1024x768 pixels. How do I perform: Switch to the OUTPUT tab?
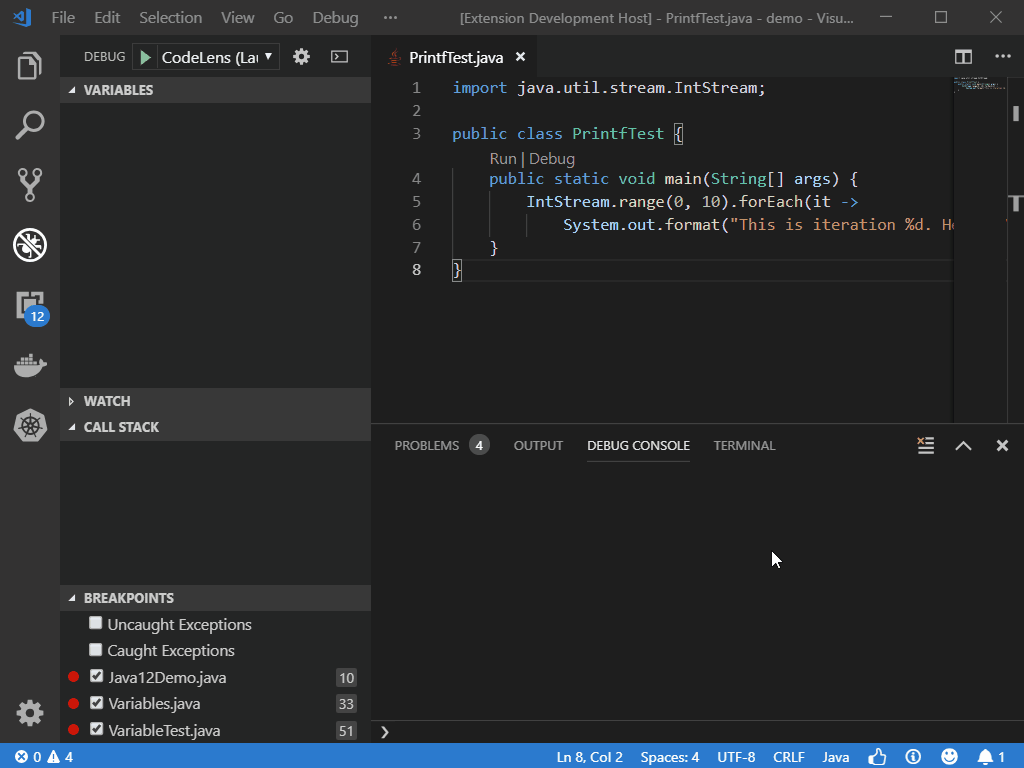click(x=538, y=445)
